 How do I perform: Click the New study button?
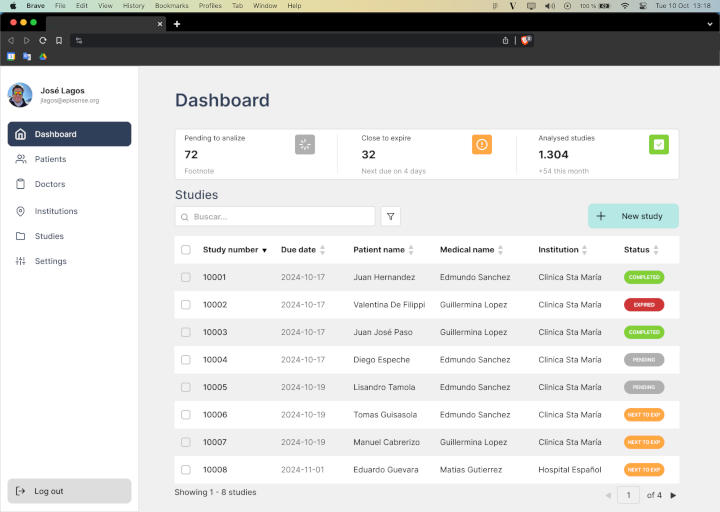coord(633,216)
